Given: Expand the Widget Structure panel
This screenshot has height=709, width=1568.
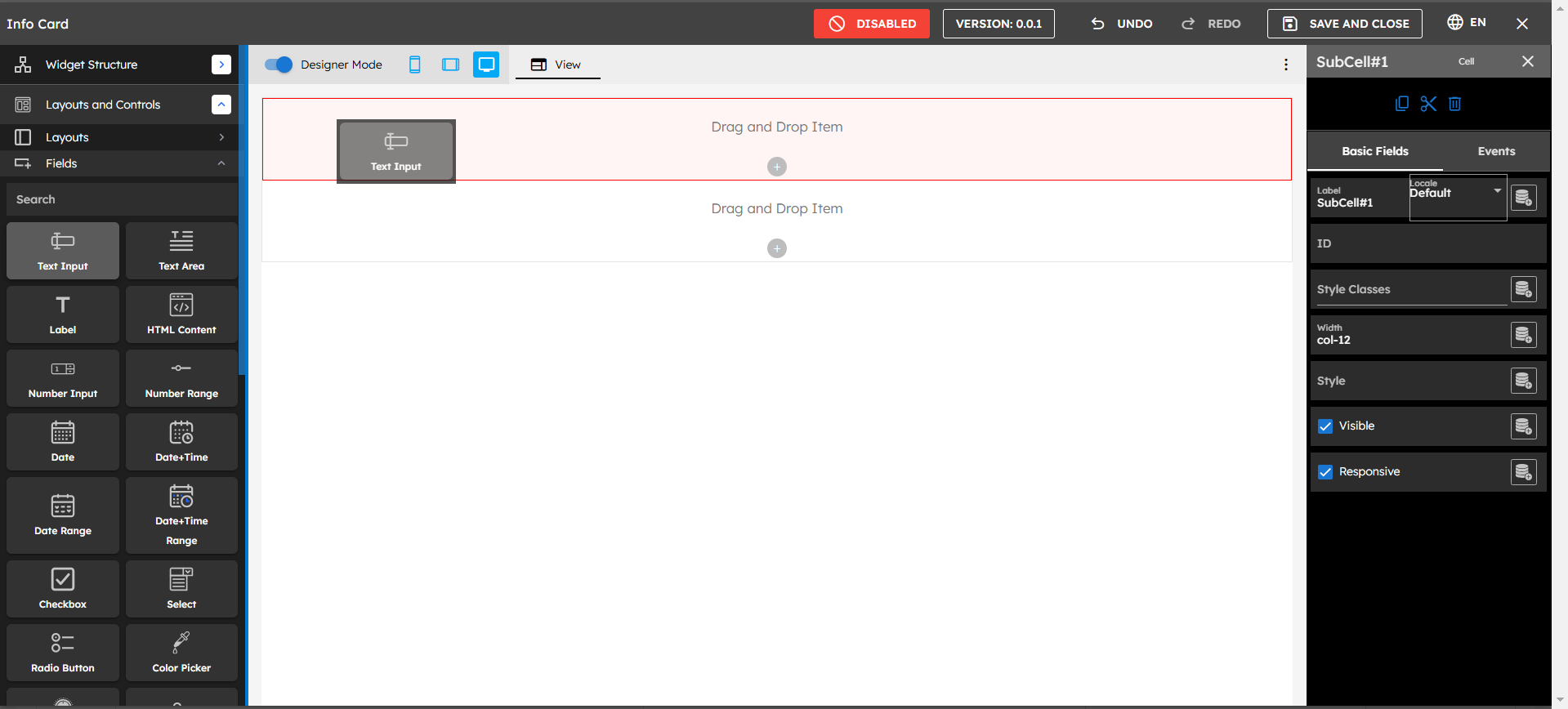Looking at the screenshot, I should (x=221, y=65).
